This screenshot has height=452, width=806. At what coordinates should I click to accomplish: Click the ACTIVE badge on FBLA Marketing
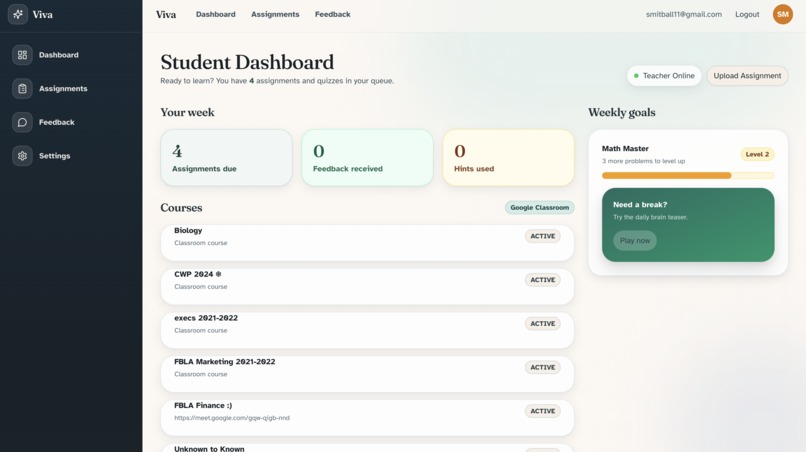(542, 367)
